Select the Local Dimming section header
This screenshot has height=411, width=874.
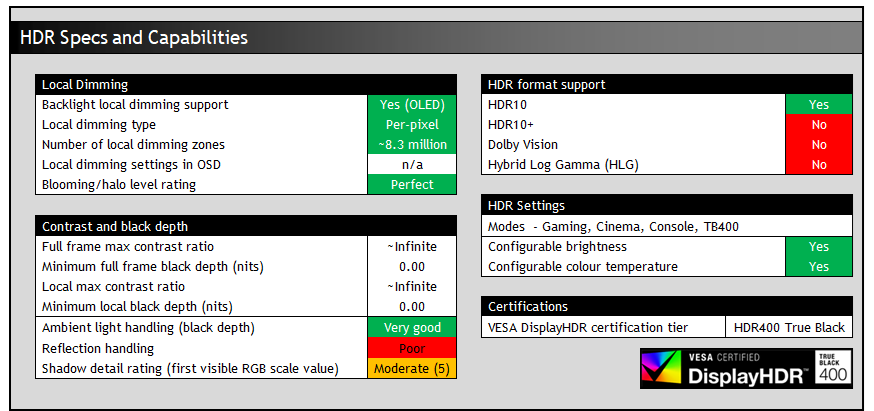pos(245,85)
